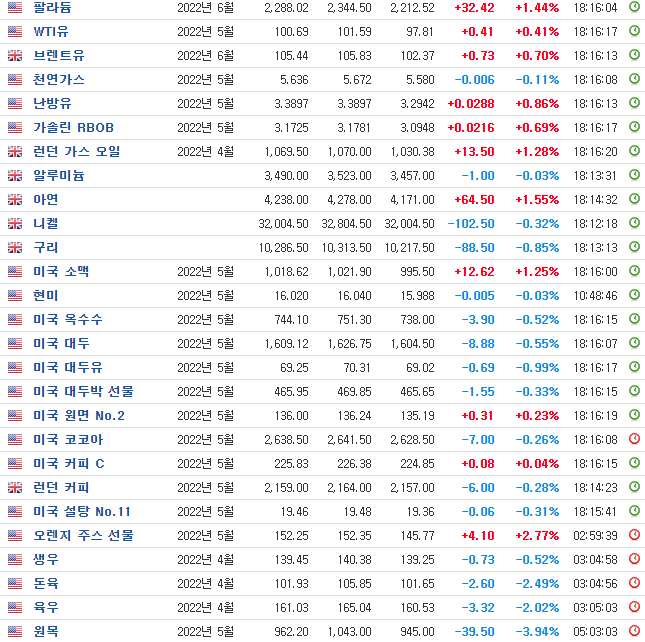Click green clock icon in 미국 커피 C row
The image size is (645, 642).
coord(635,462)
